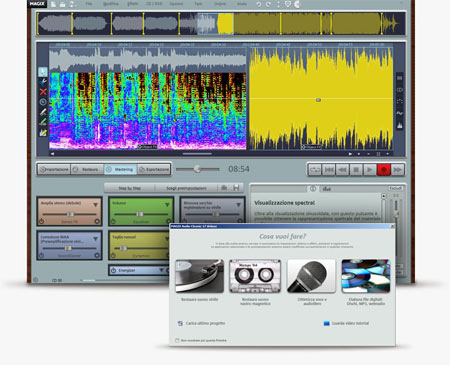Click the play transport button
This screenshot has height=365, width=450.
point(370,170)
